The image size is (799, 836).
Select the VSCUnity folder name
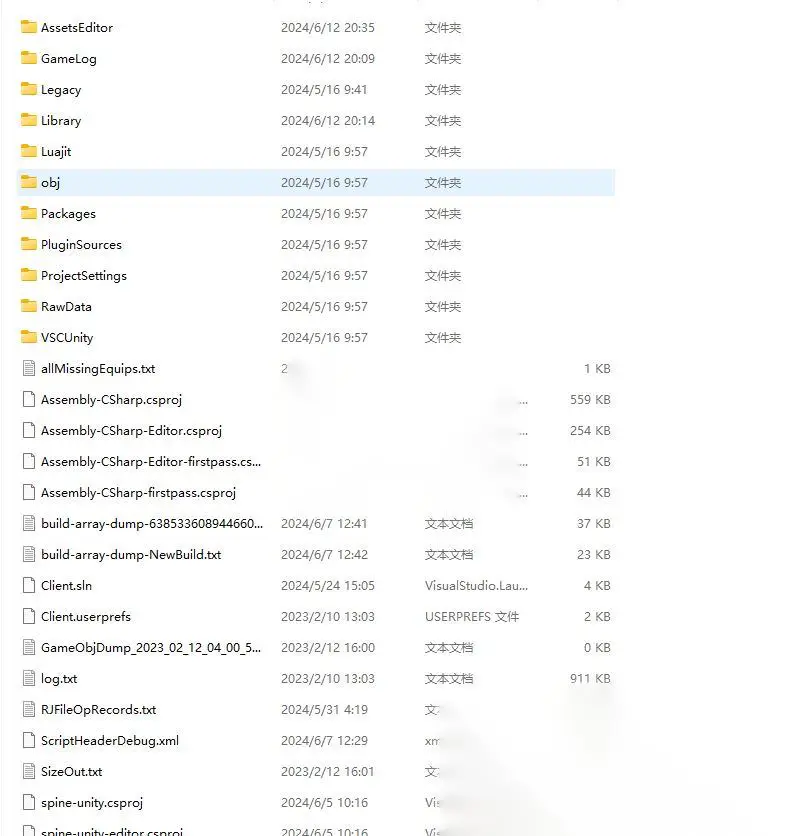[x=67, y=337]
